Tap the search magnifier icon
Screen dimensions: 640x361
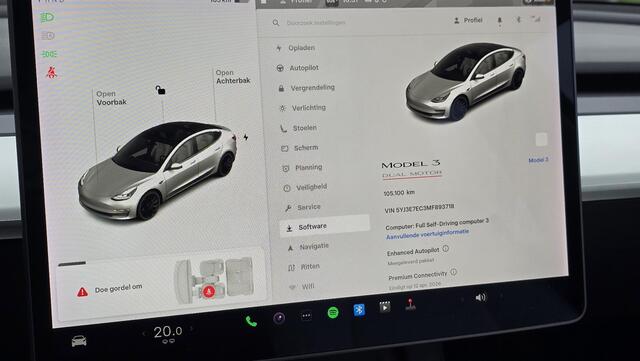(276, 22)
